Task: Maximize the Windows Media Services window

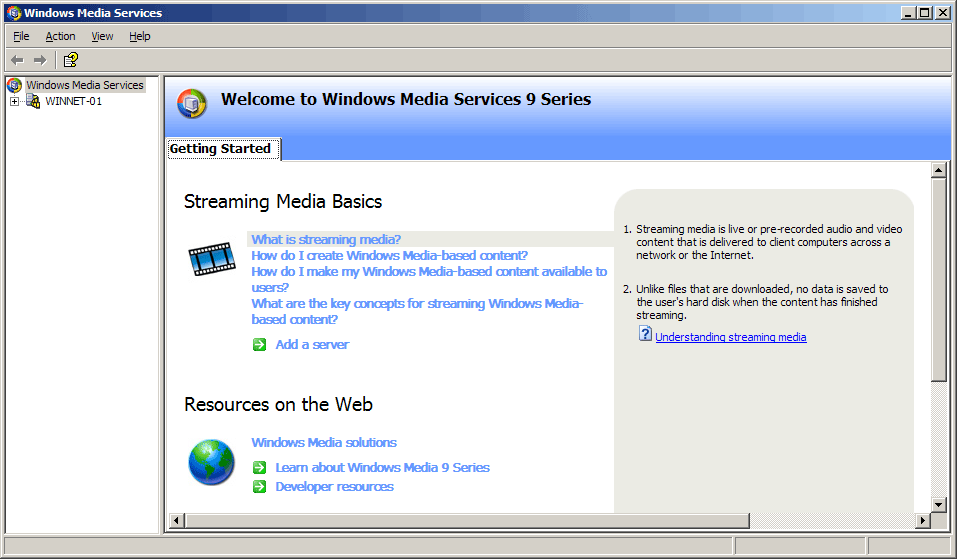Action: tap(925, 13)
